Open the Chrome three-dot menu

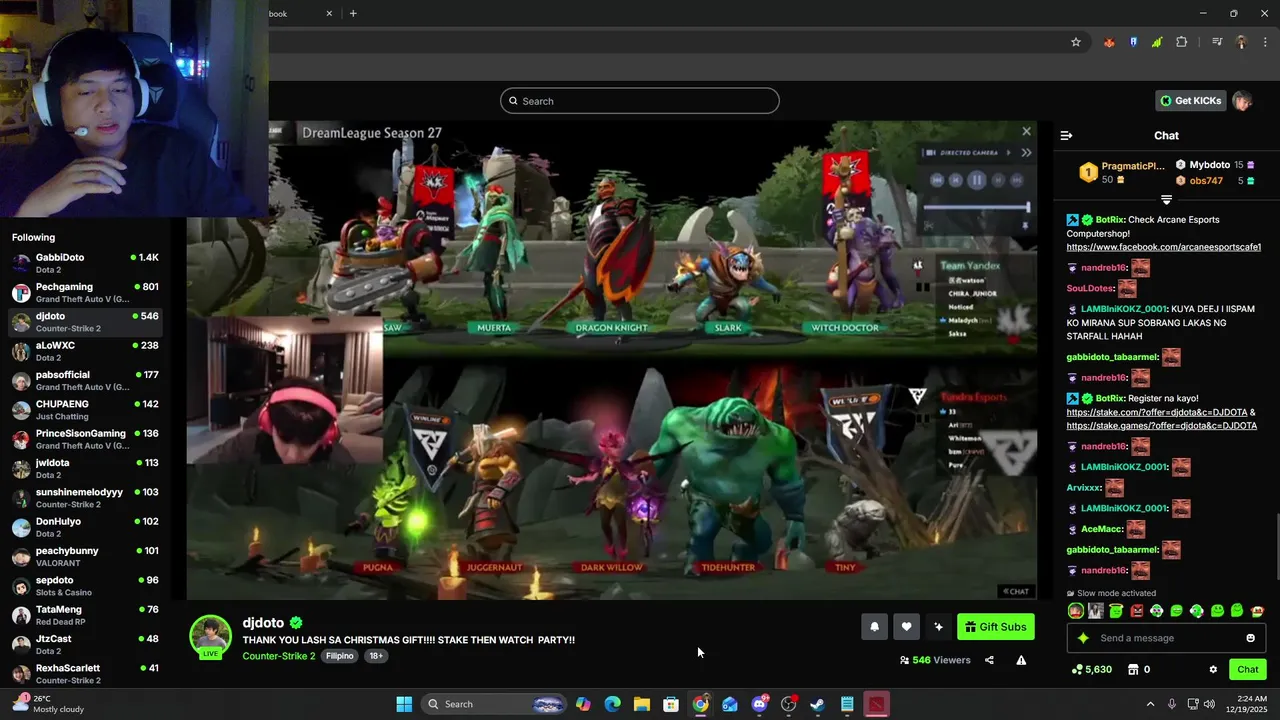1265,42
